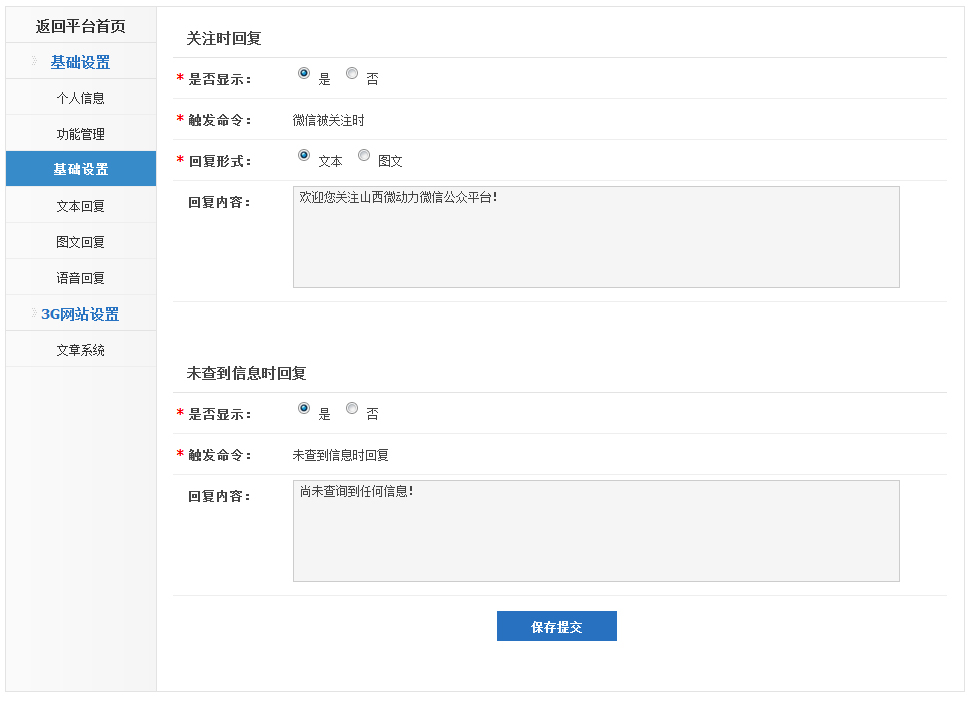971x704 pixels.
Task: Click the 尚未查询到任何信息 reply content textarea
Action: pos(596,531)
